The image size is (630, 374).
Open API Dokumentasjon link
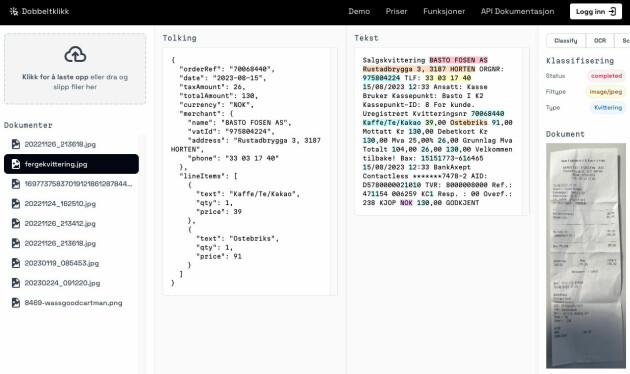click(518, 11)
